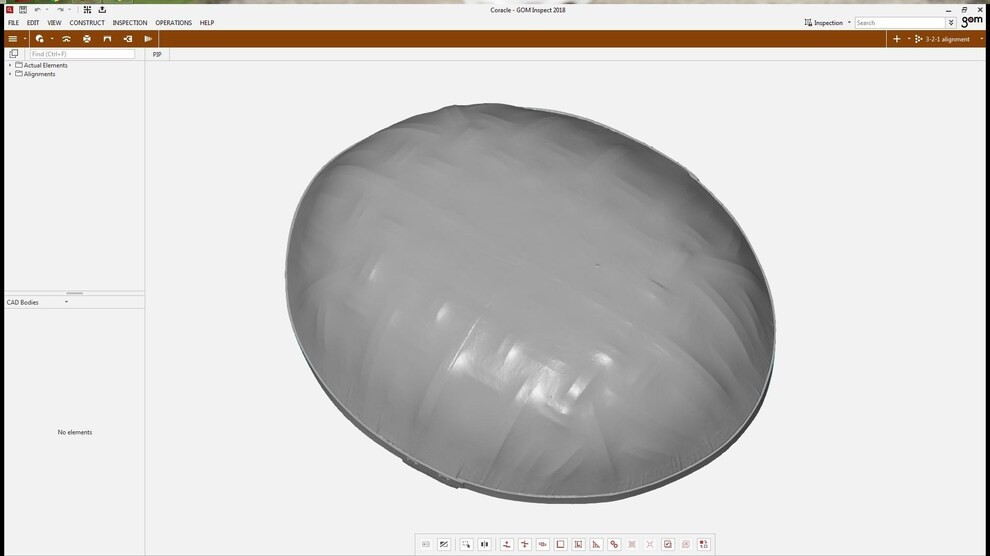Select the Actual Elements folder

pos(42,65)
